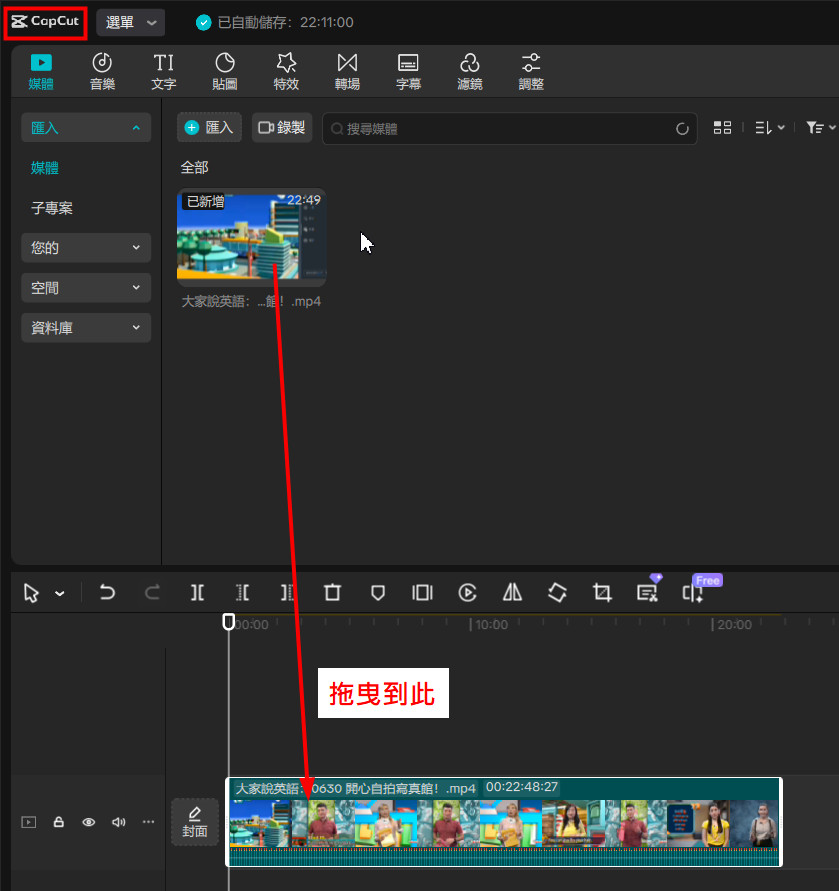Open the 選單 menu dropdown
The width and height of the screenshot is (839, 891).
point(130,22)
